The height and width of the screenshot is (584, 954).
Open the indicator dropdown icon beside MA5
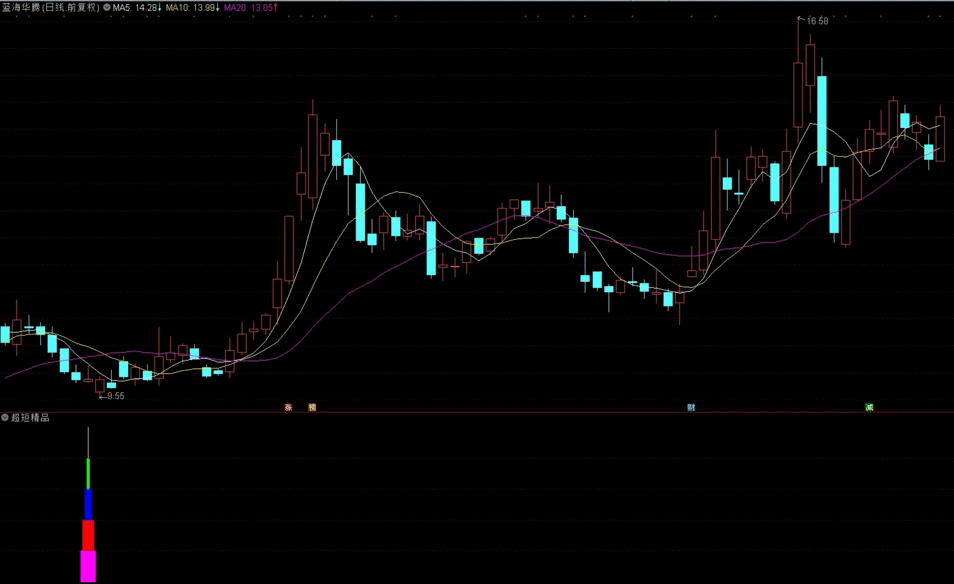107,8
